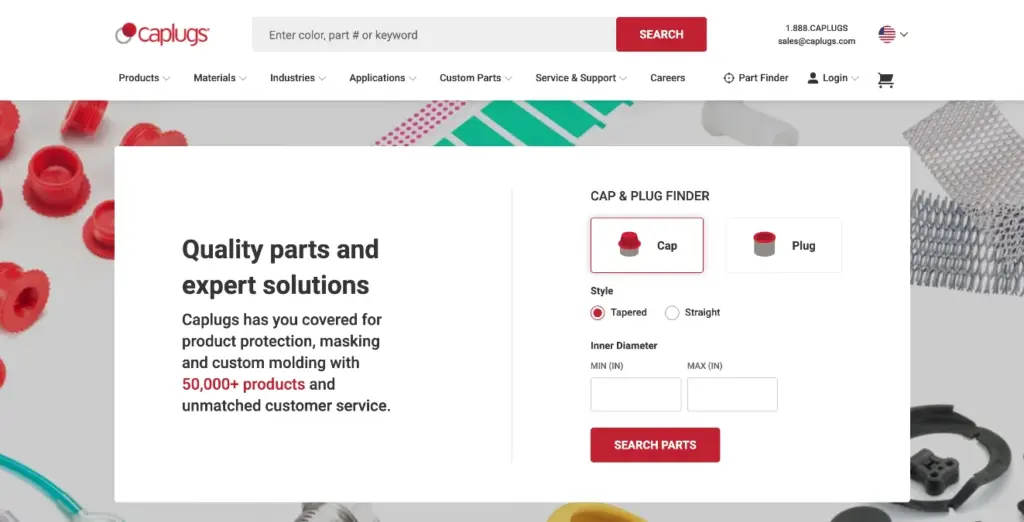Open the Service & Support dropdown
This screenshot has width=1024, height=522.
point(581,78)
